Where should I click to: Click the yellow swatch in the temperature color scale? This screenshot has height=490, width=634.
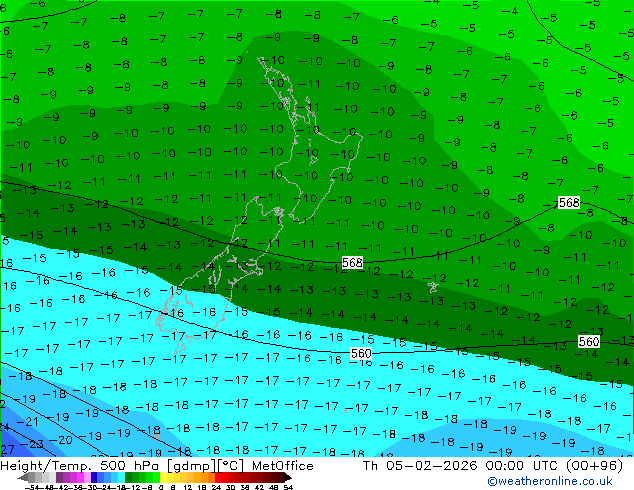click(163, 477)
